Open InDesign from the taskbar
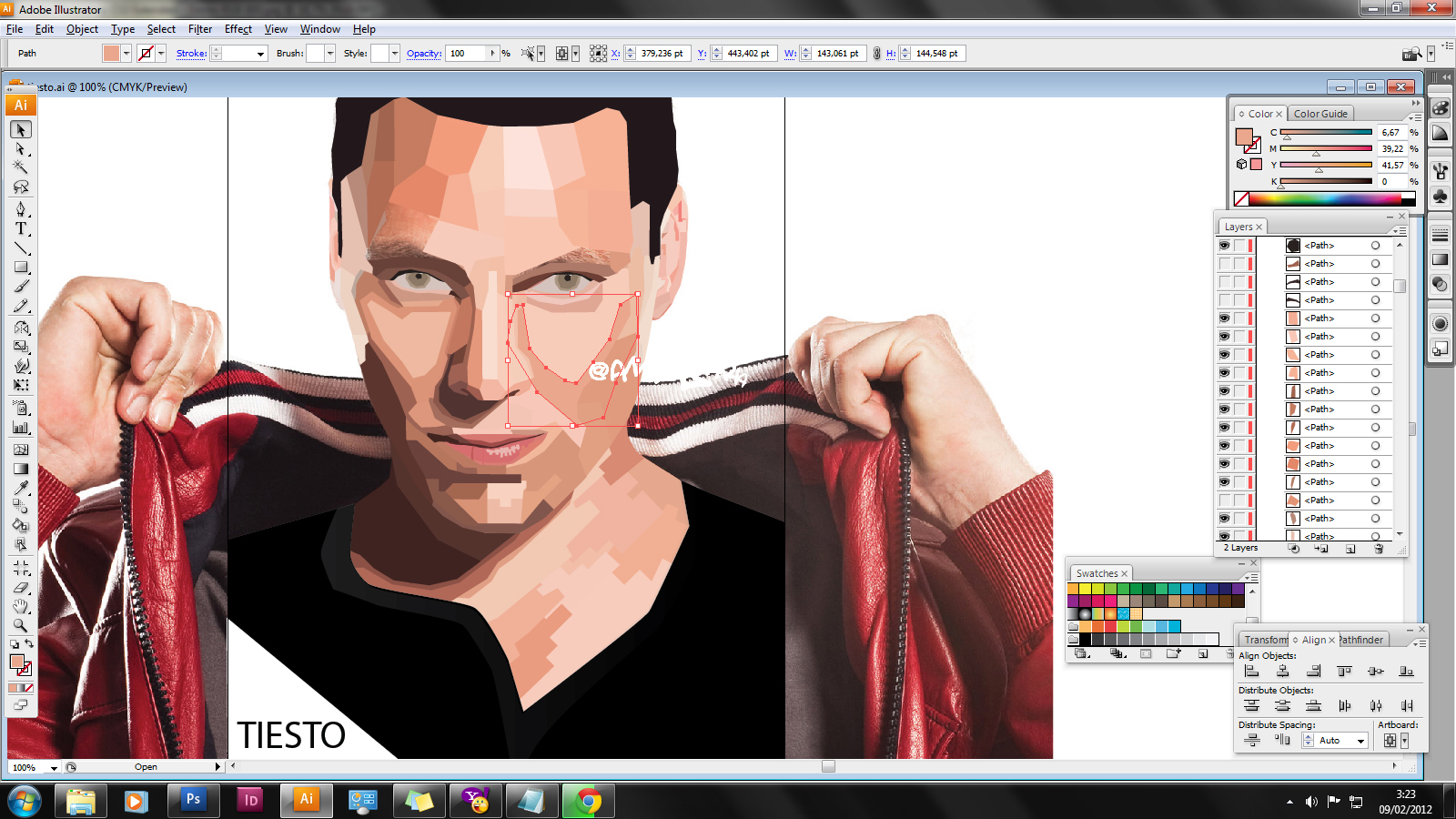Viewport: 1456px width, 819px height. (x=249, y=801)
